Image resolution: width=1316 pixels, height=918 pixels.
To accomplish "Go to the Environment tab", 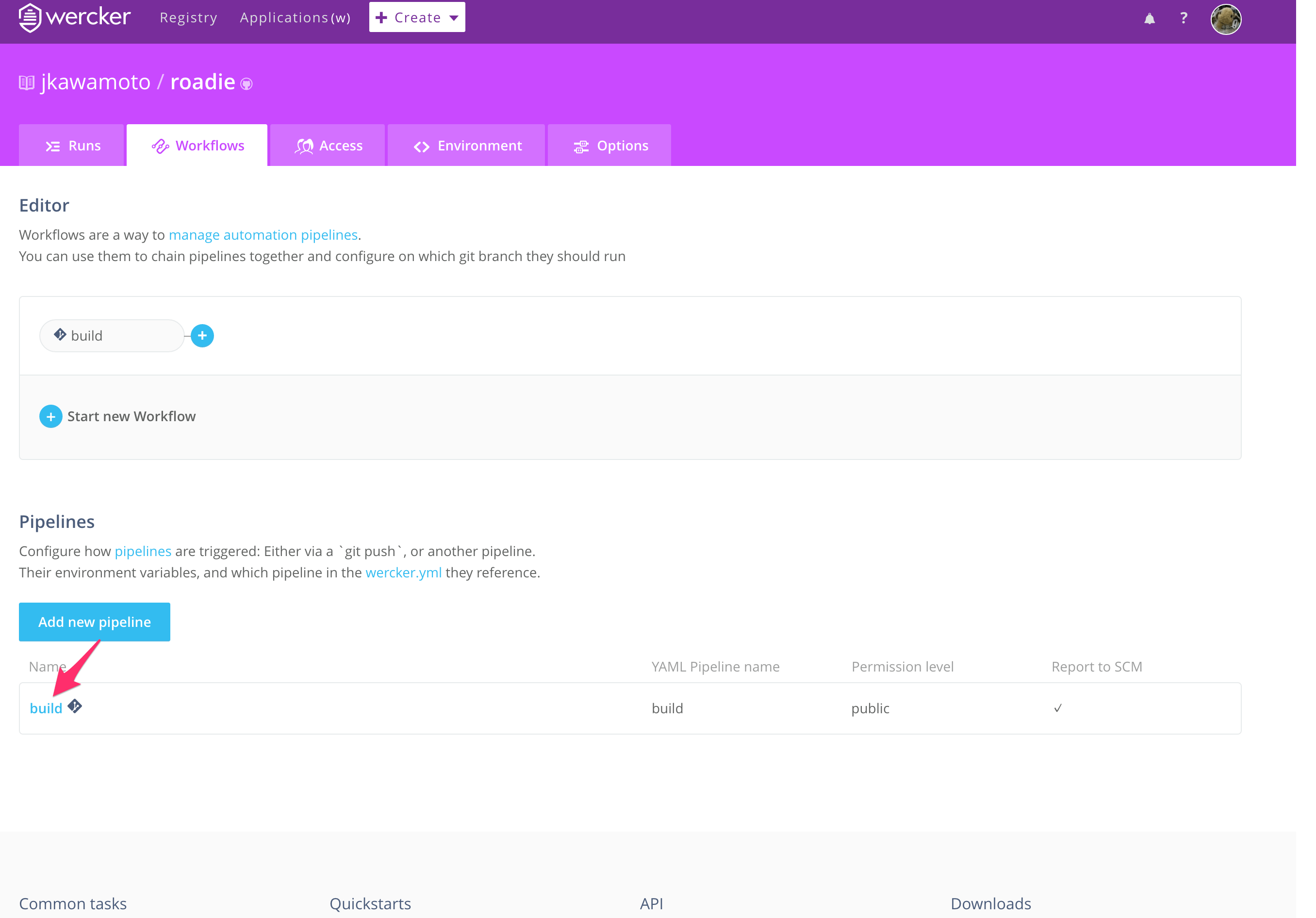I will point(466,146).
